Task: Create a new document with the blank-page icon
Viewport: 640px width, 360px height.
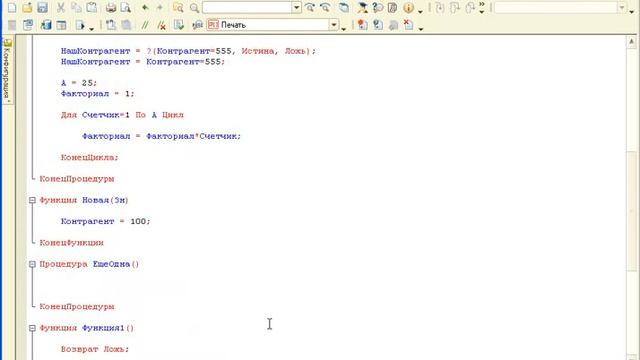Action: pyautogui.click(x=12, y=7)
